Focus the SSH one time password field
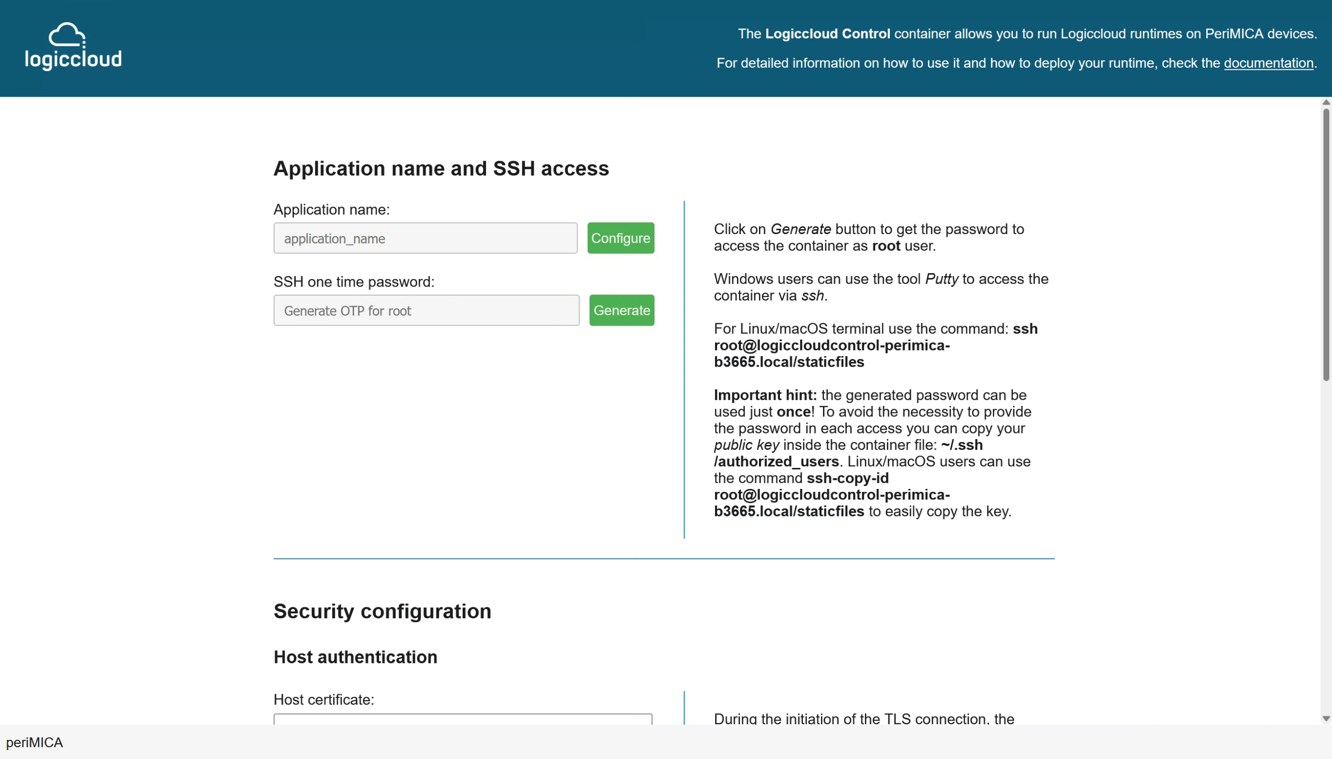This screenshot has height=759, width=1332. (x=426, y=310)
